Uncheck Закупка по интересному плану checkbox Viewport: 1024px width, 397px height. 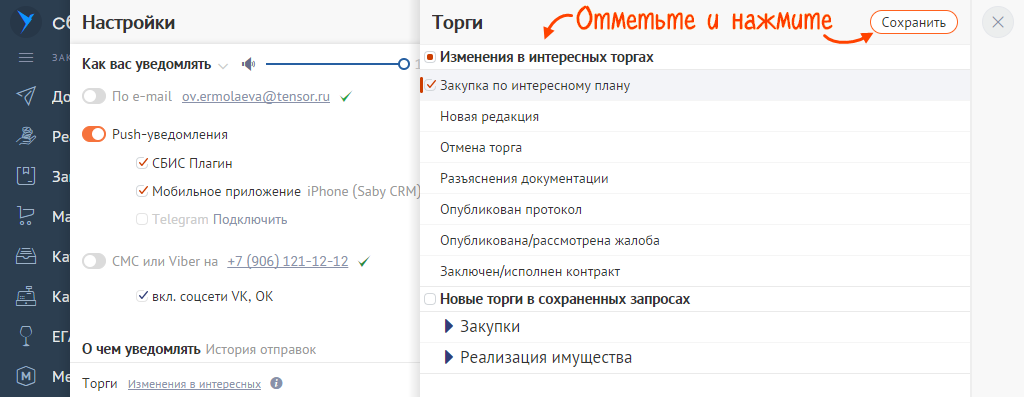430,85
